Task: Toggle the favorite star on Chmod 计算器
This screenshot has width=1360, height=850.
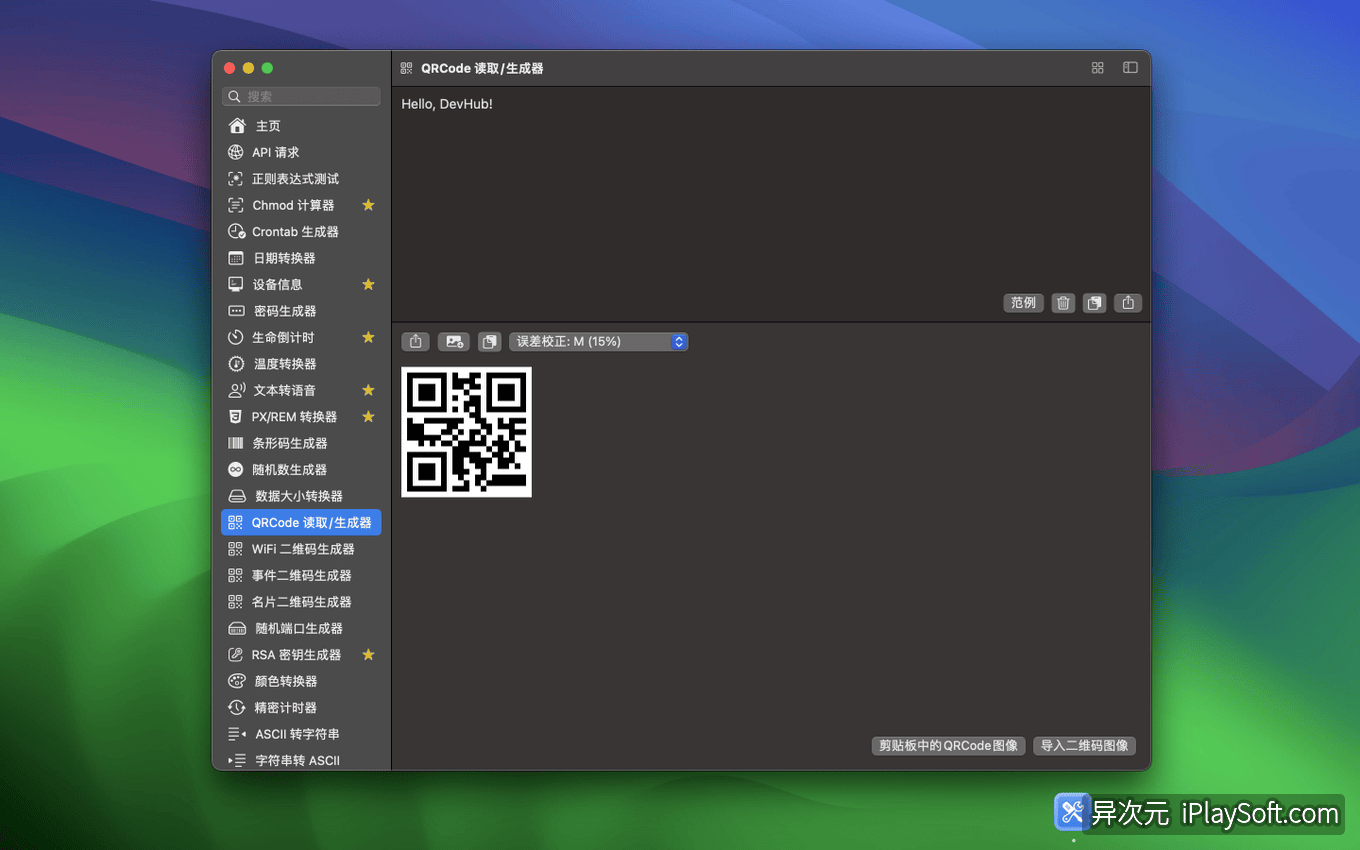Action: (x=368, y=204)
